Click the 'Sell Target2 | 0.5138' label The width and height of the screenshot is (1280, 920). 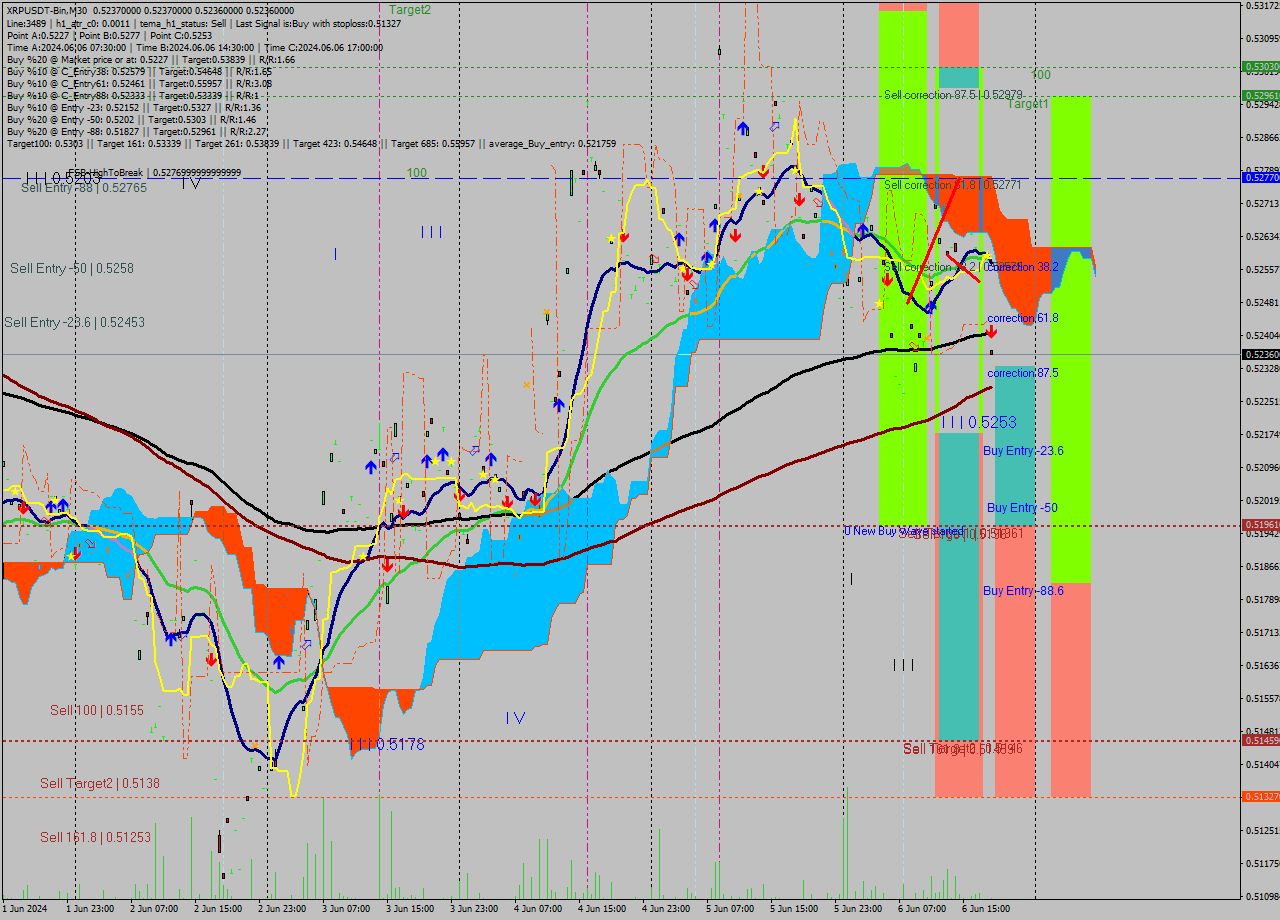100,783
